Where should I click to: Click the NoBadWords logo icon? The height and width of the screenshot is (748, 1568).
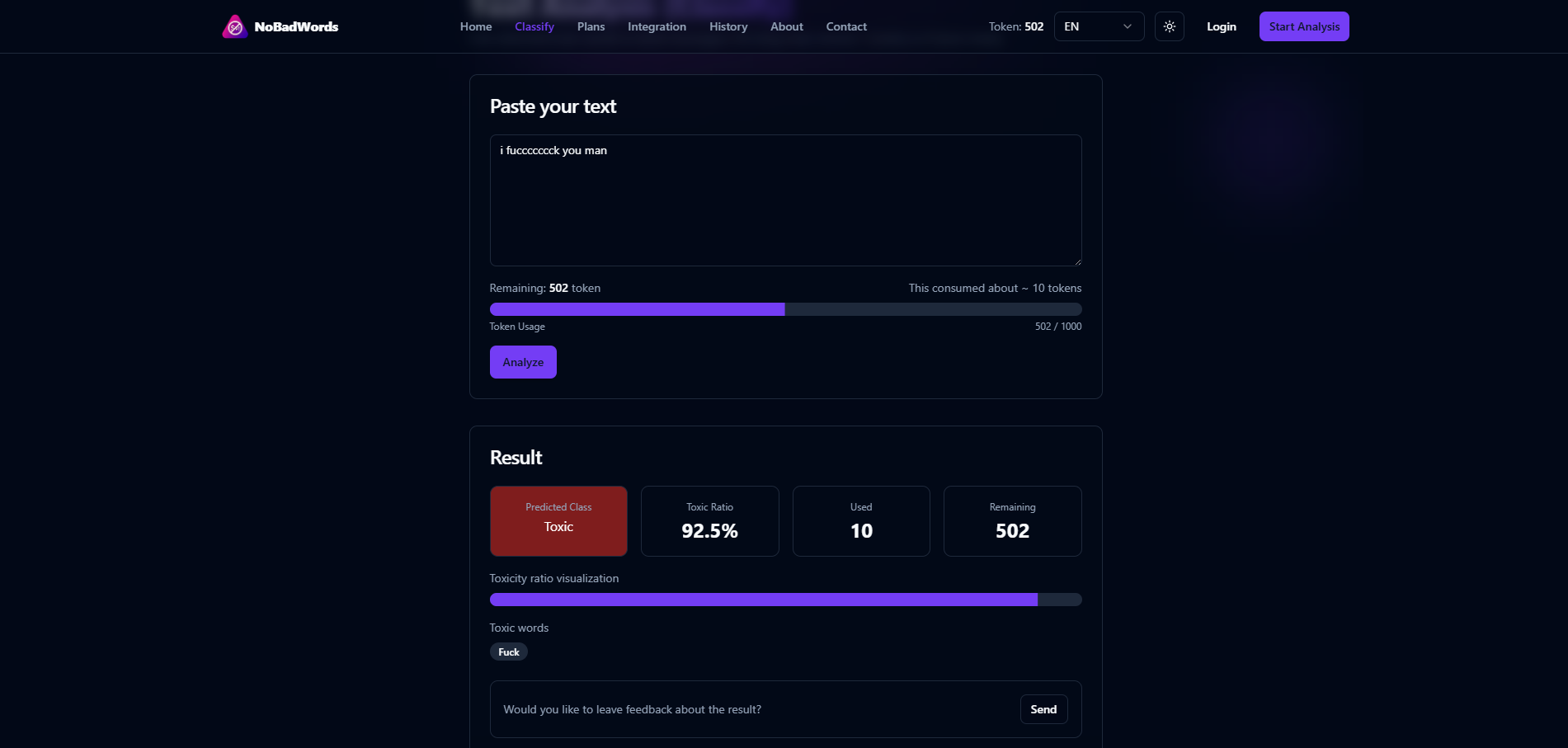[235, 26]
